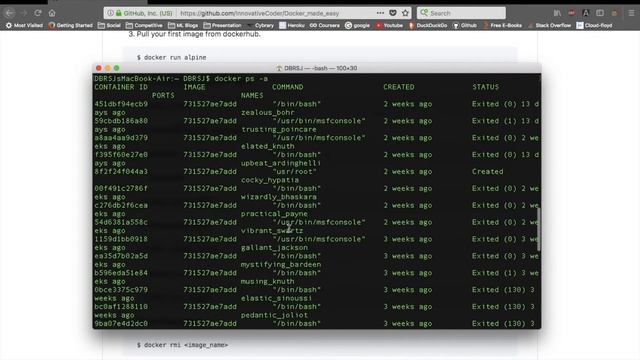640x360 pixels.
Task: Click the 'Created' status text
Action: [488, 171]
